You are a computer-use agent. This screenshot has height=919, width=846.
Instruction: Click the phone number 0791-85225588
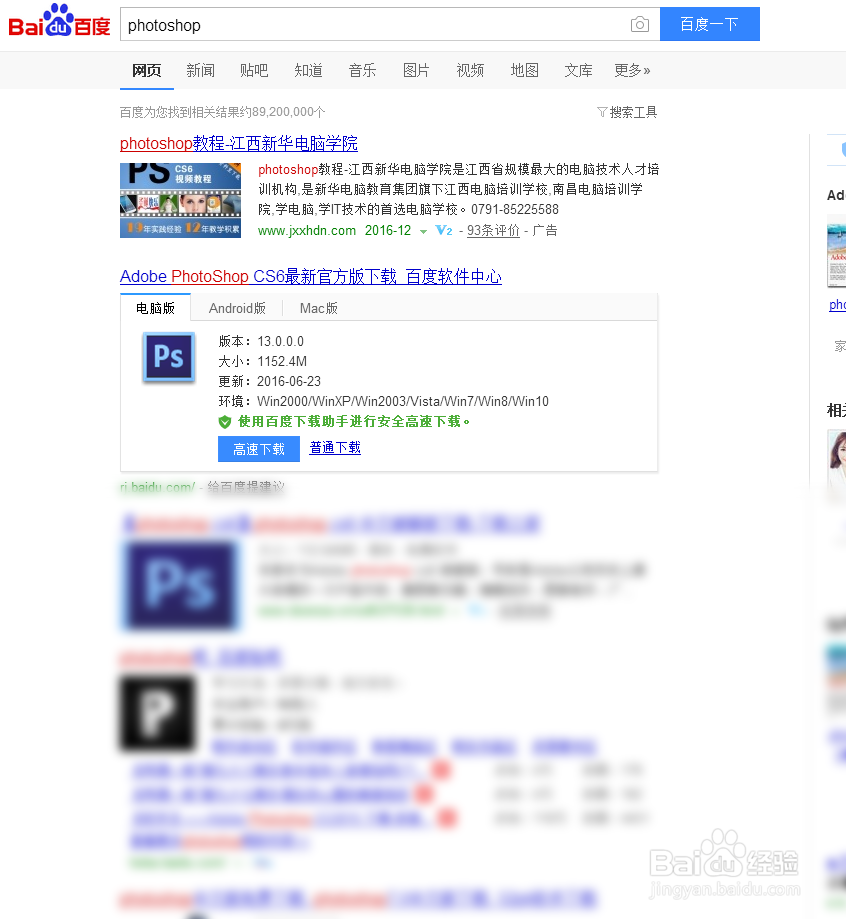pyautogui.click(x=515, y=209)
